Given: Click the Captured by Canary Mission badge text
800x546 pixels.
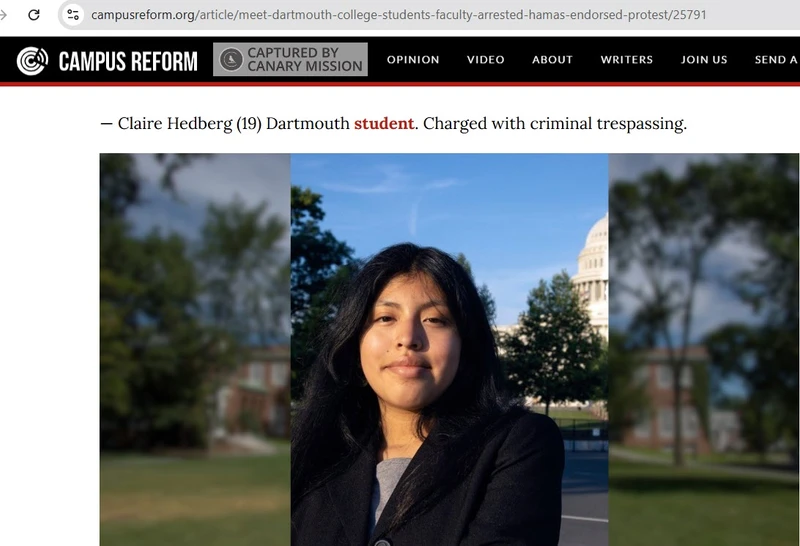Looking at the screenshot, I should pyautogui.click(x=305, y=59).
